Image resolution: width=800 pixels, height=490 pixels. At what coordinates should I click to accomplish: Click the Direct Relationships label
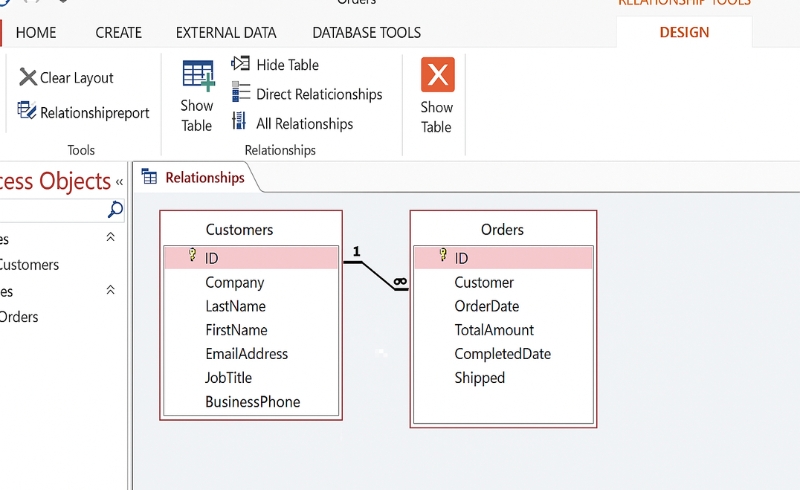coord(319,94)
